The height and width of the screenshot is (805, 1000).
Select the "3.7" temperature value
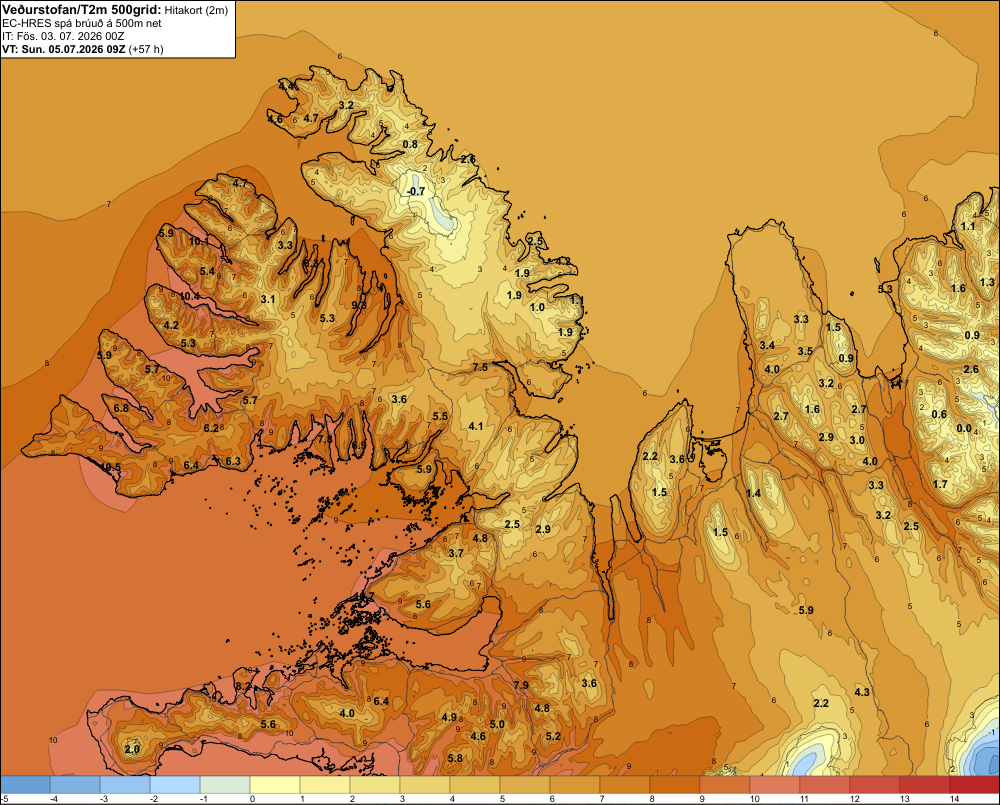[456, 553]
